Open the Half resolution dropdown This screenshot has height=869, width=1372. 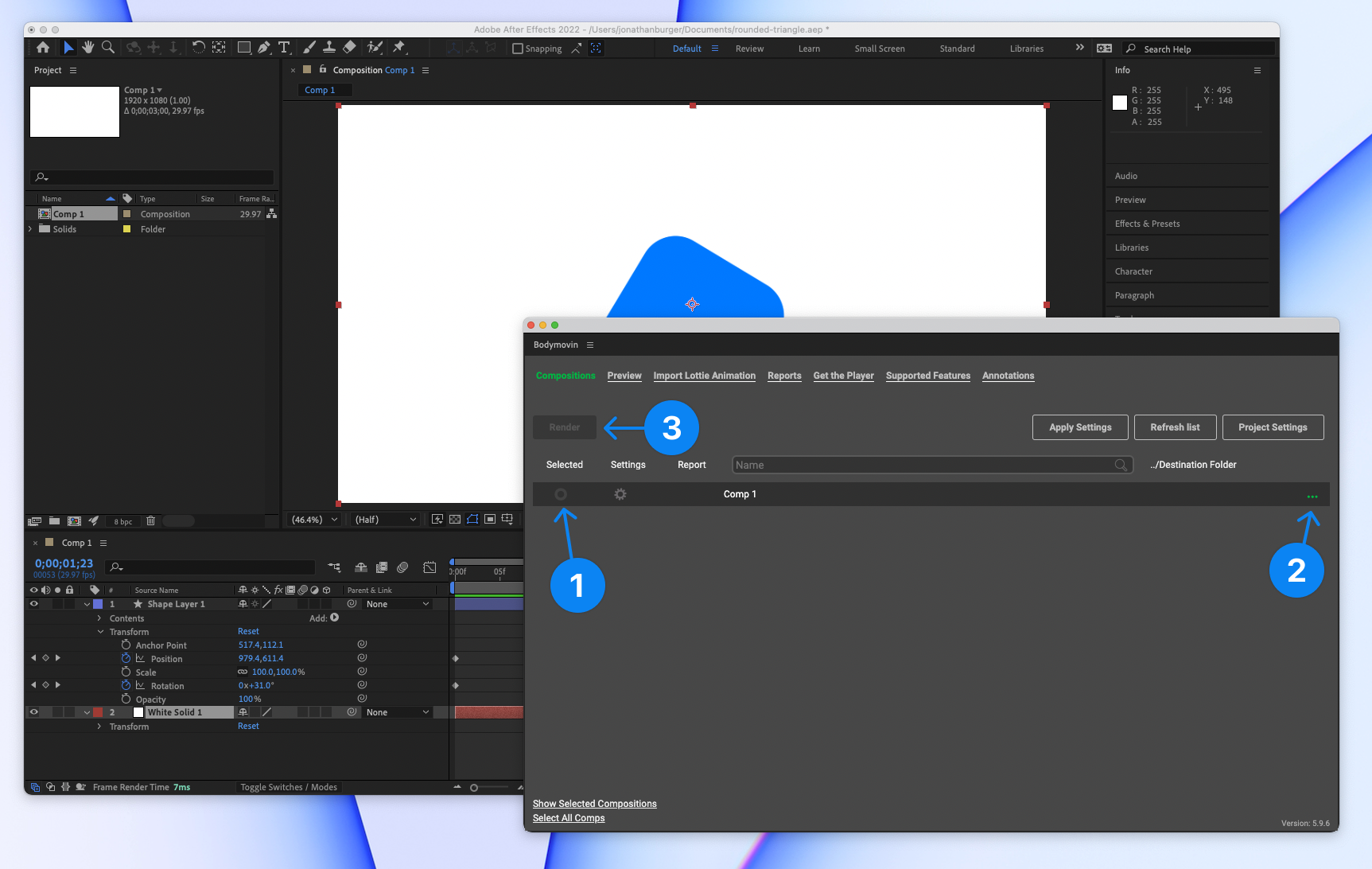click(x=385, y=520)
